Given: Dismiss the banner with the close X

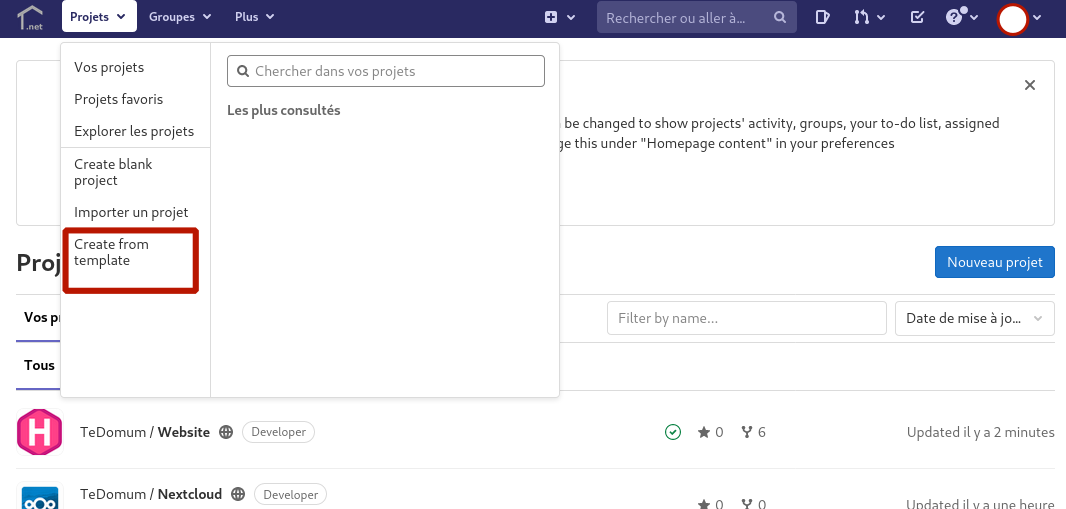Looking at the screenshot, I should pyautogui.click(x=1030, y=85).
